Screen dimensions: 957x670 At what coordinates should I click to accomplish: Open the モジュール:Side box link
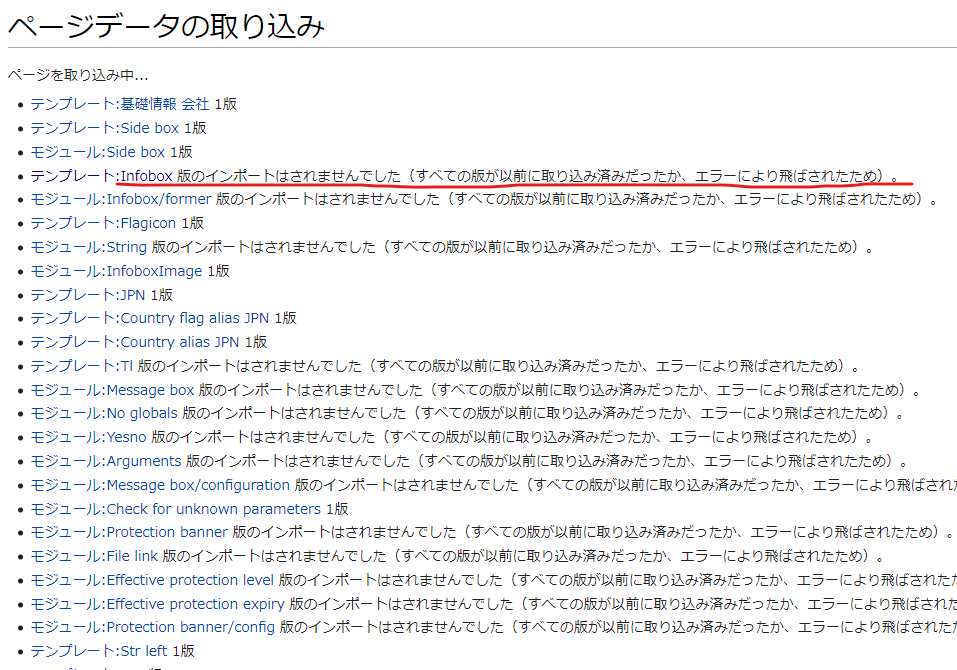(x=97, y=152)
